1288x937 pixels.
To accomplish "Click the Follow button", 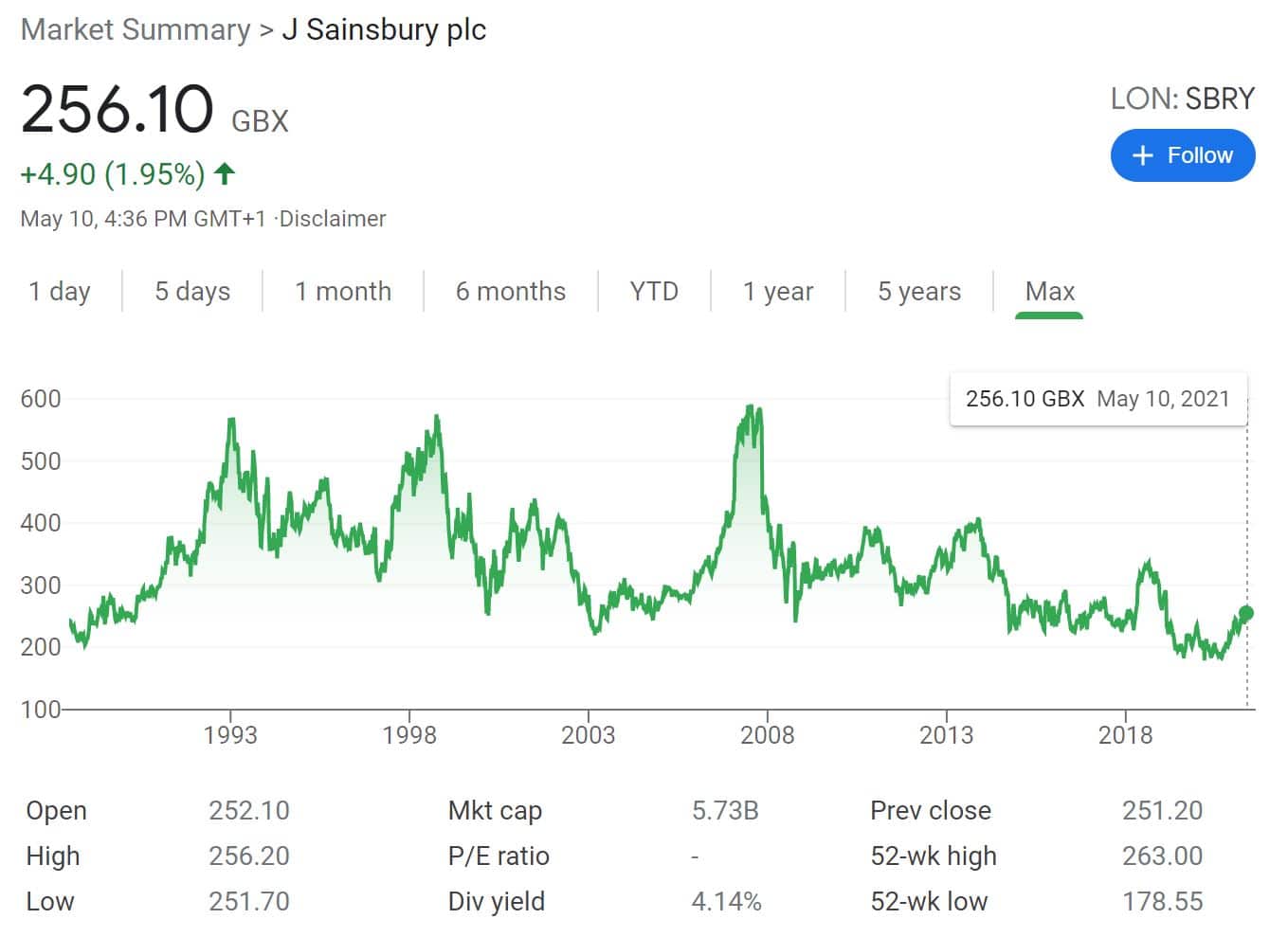I will point(1183,155).
